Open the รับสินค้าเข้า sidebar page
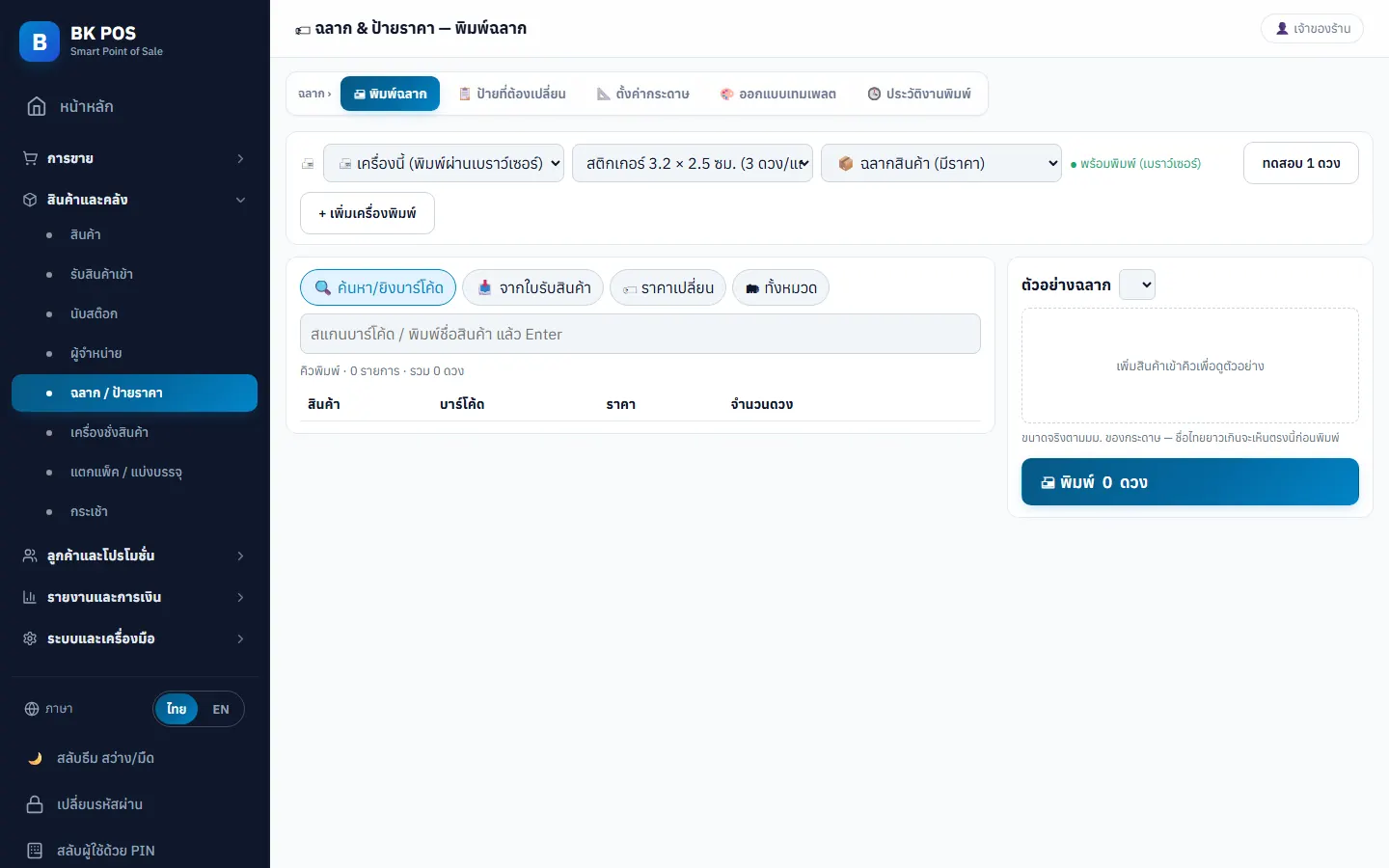 (135, 274)
